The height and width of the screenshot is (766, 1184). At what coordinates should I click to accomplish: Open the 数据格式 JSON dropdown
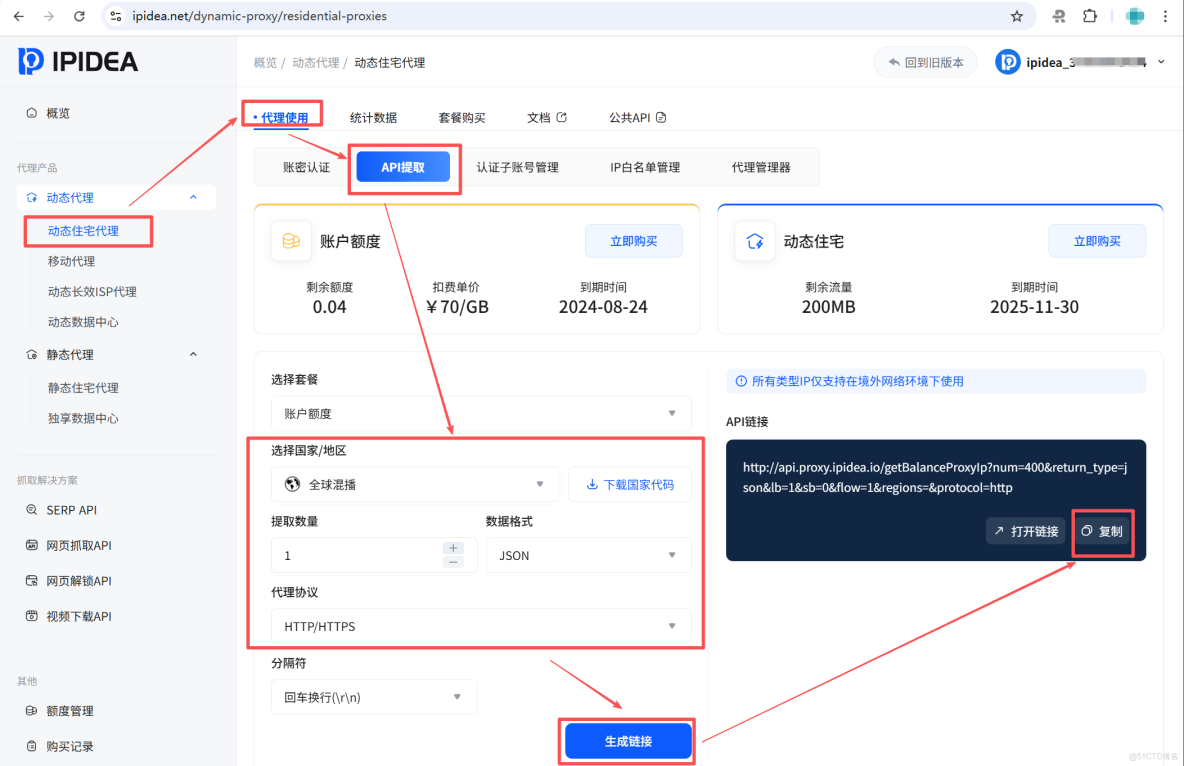click(x=587, y=555)
